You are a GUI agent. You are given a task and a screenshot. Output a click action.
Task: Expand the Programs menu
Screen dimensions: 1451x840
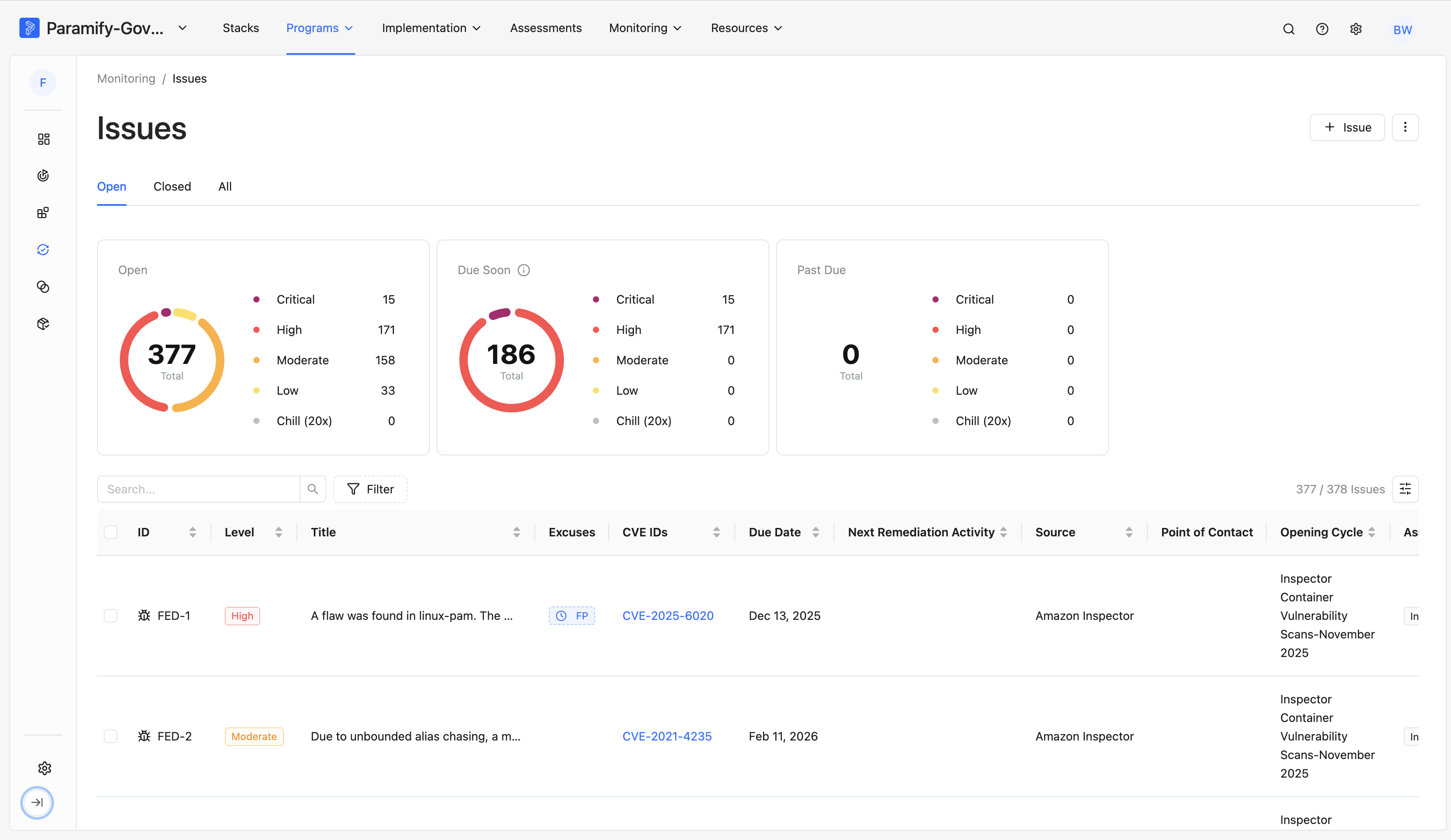320,28
